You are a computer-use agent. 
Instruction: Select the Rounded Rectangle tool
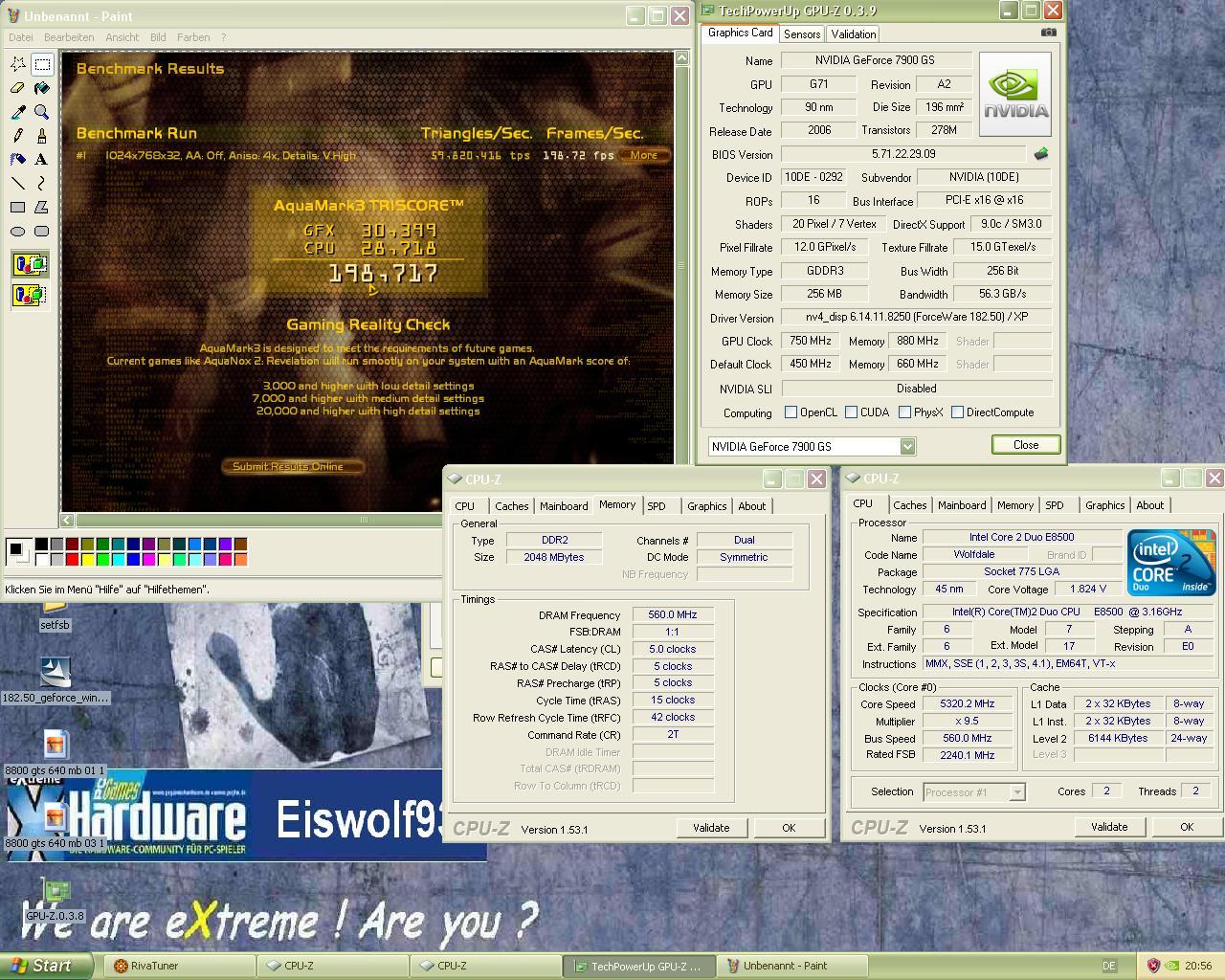[x=42, y=231]
